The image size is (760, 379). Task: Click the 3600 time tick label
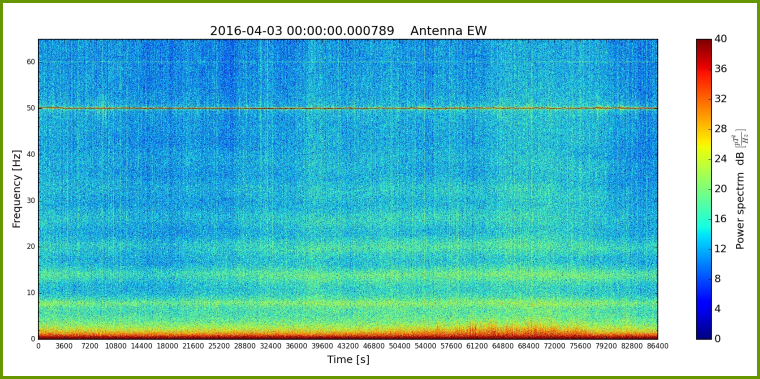click(x=64, y=346)
